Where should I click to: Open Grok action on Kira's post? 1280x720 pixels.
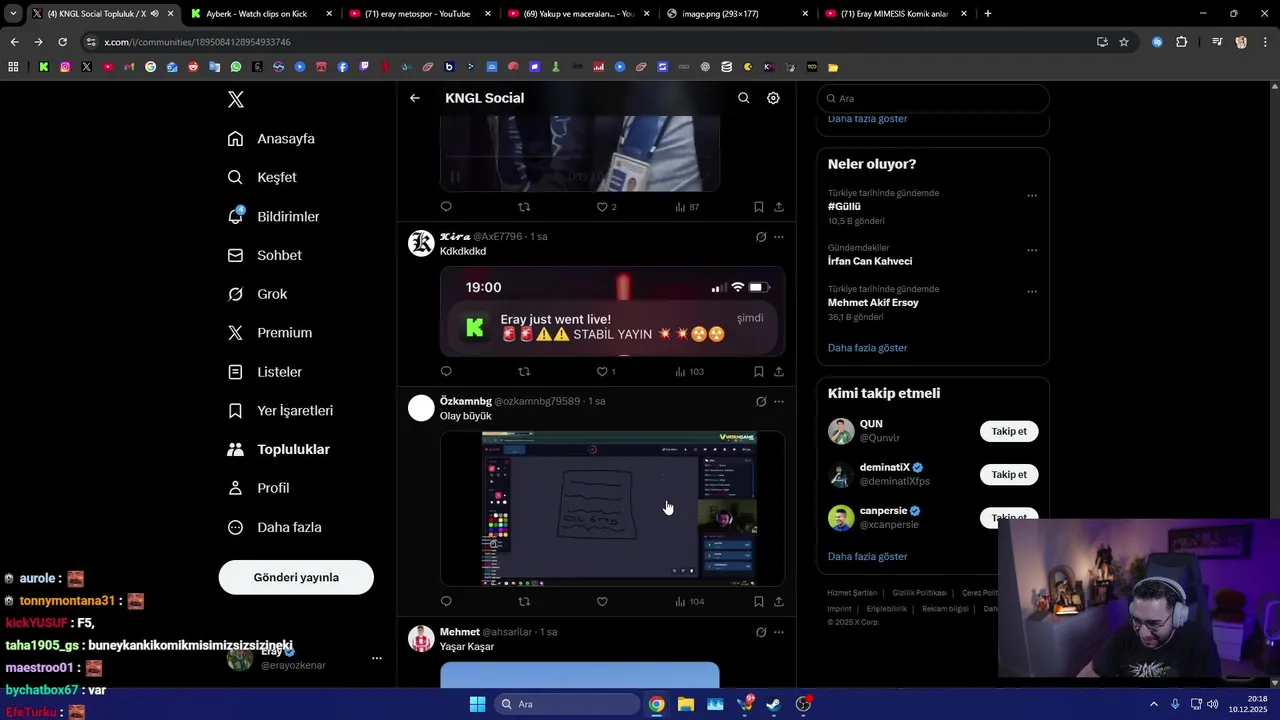click(x=761, y=237)
